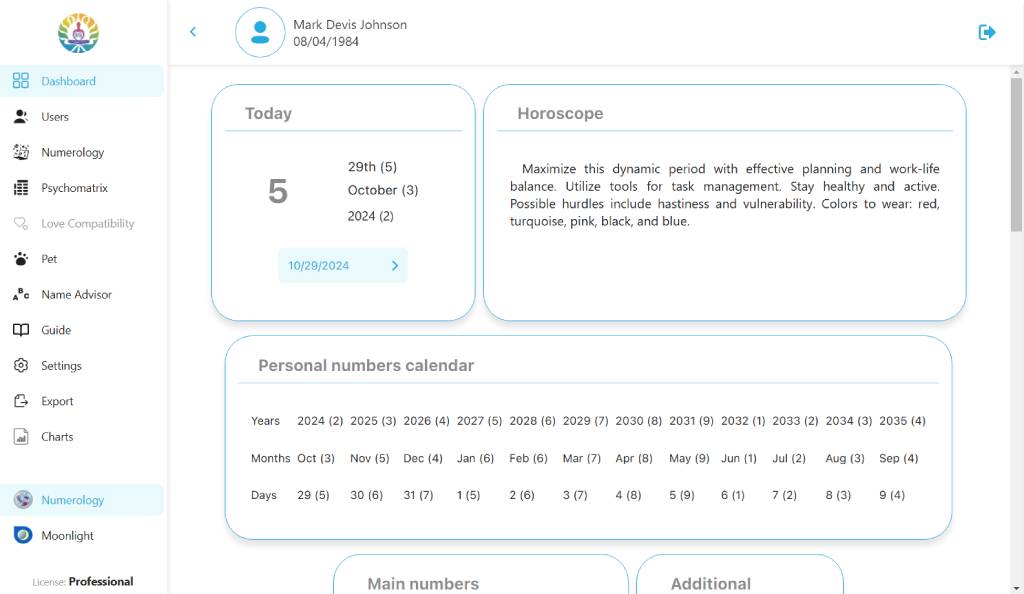Open Love Compatibility section

click(x=82, y=223)
